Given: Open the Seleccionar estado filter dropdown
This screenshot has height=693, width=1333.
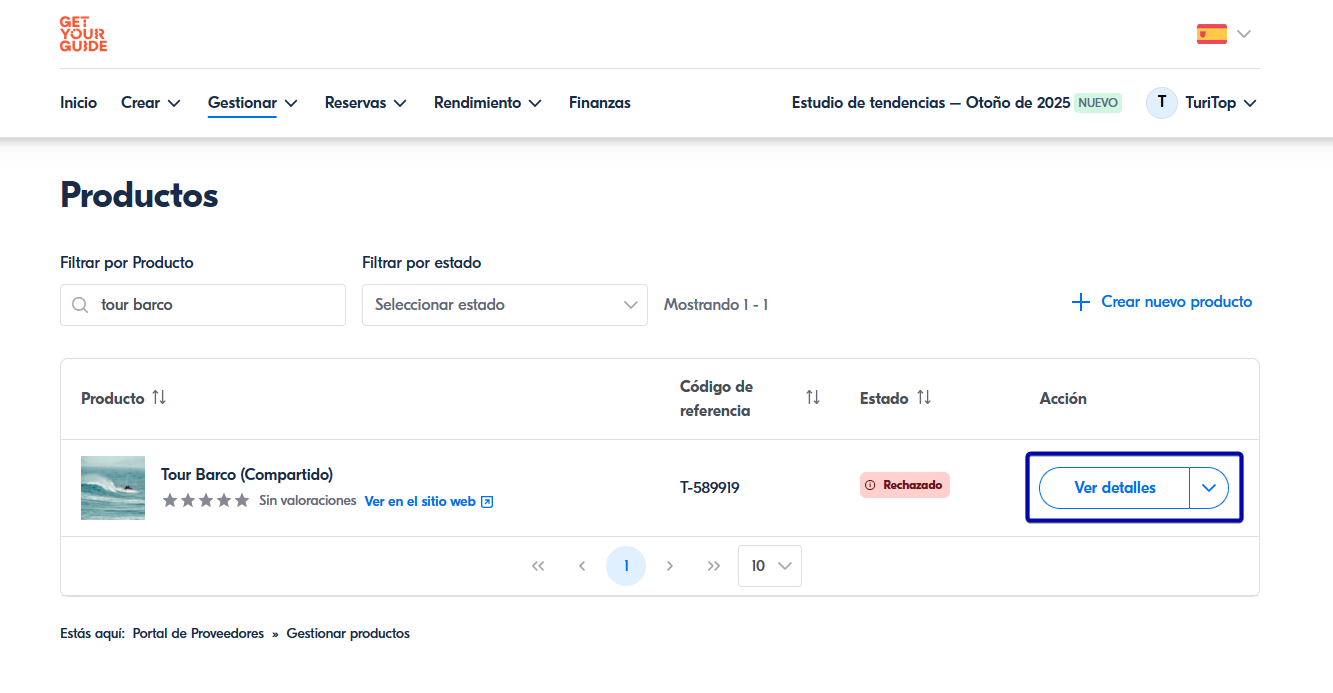Looking at the screenshot, I should coord(505,305).
